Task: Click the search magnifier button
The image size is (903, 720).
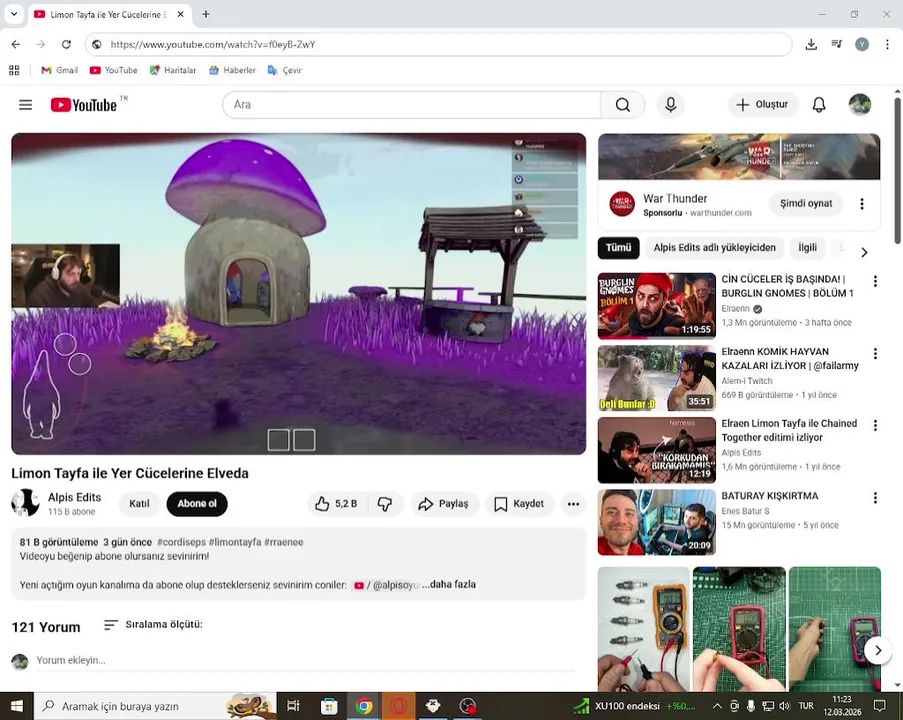Action: [x=623, y=105]
